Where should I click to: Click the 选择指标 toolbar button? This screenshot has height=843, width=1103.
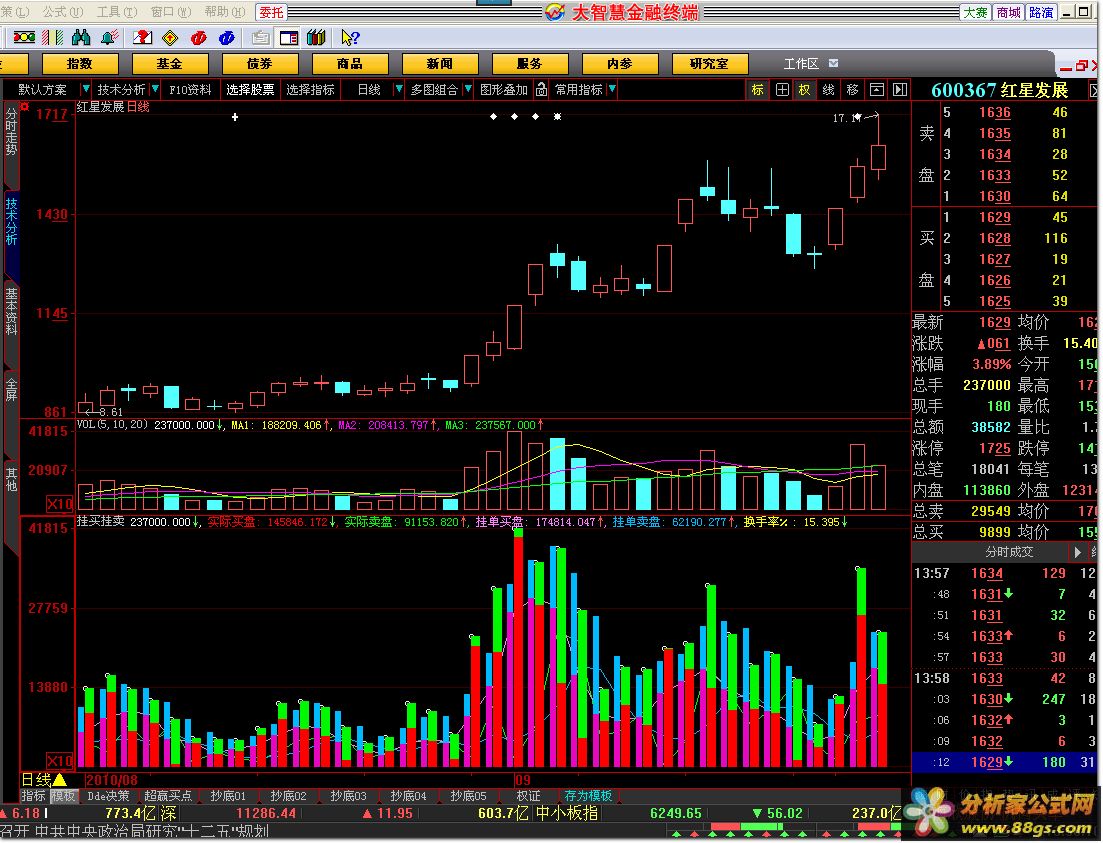(x=310, y=89)
